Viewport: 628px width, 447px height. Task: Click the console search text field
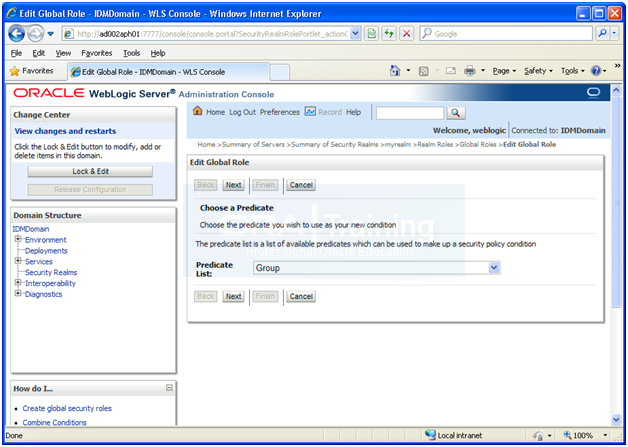coord(410,113)
